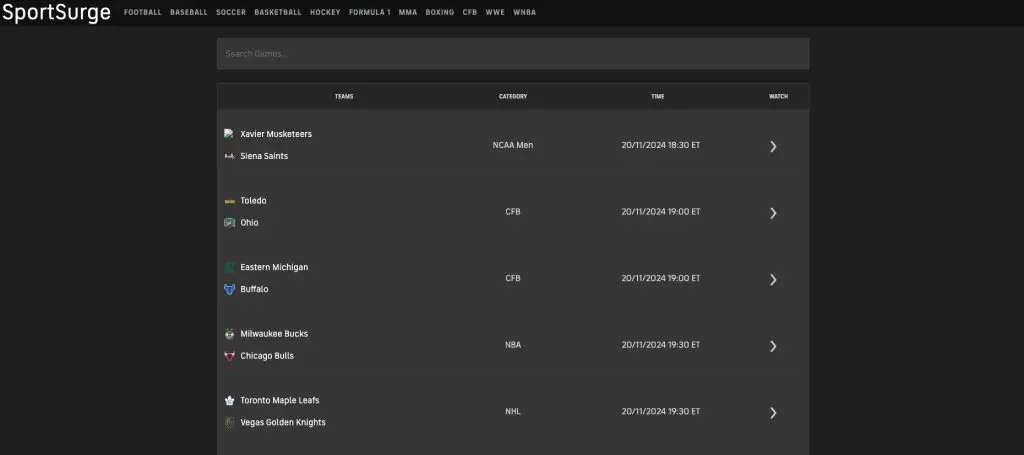Click the NHL category cell
The height and width of the screenshot is (455, 1024).
(x=513, y=411)
